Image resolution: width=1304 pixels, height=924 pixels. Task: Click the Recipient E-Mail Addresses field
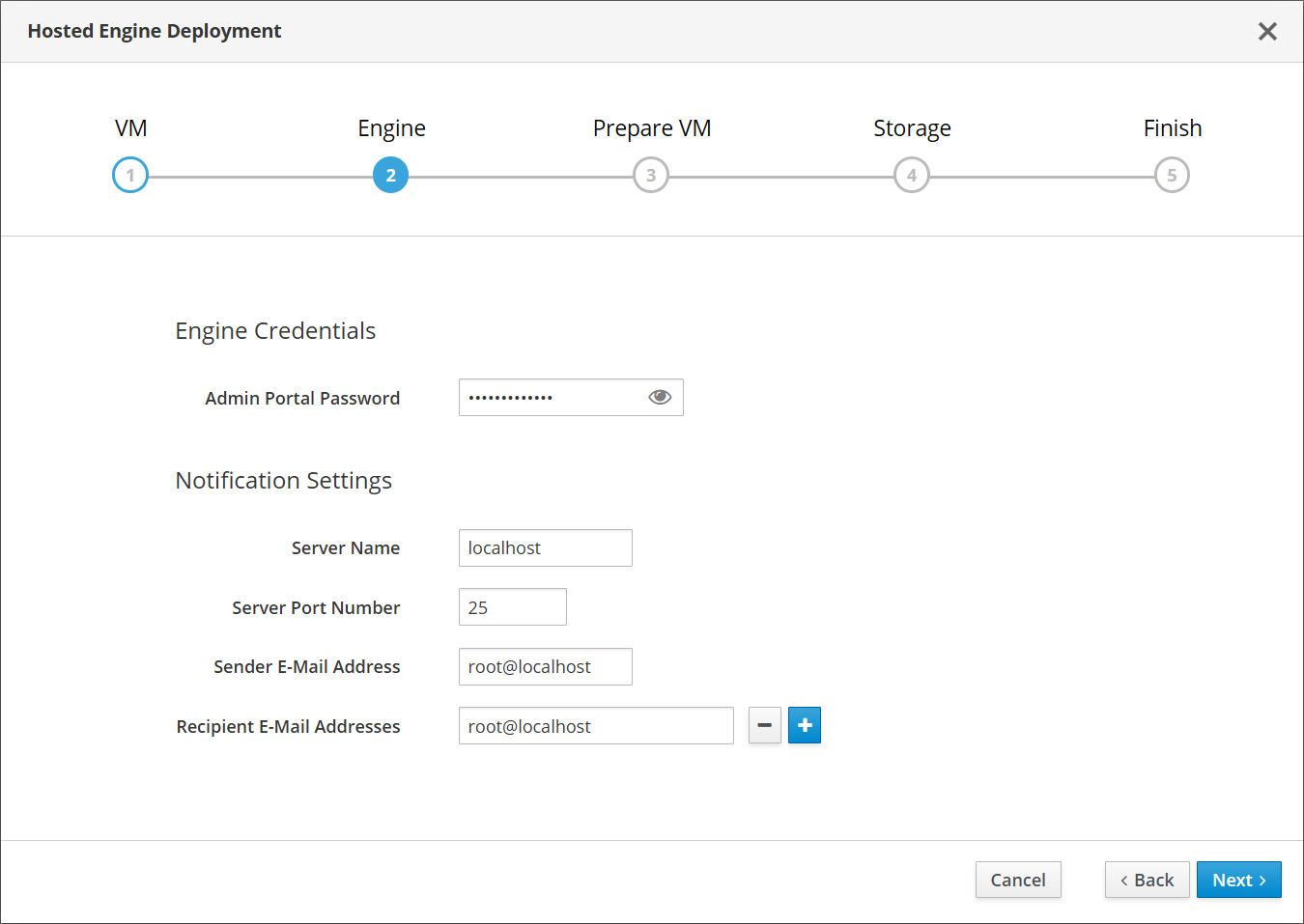pyautogui.click(x=595, y=726)
